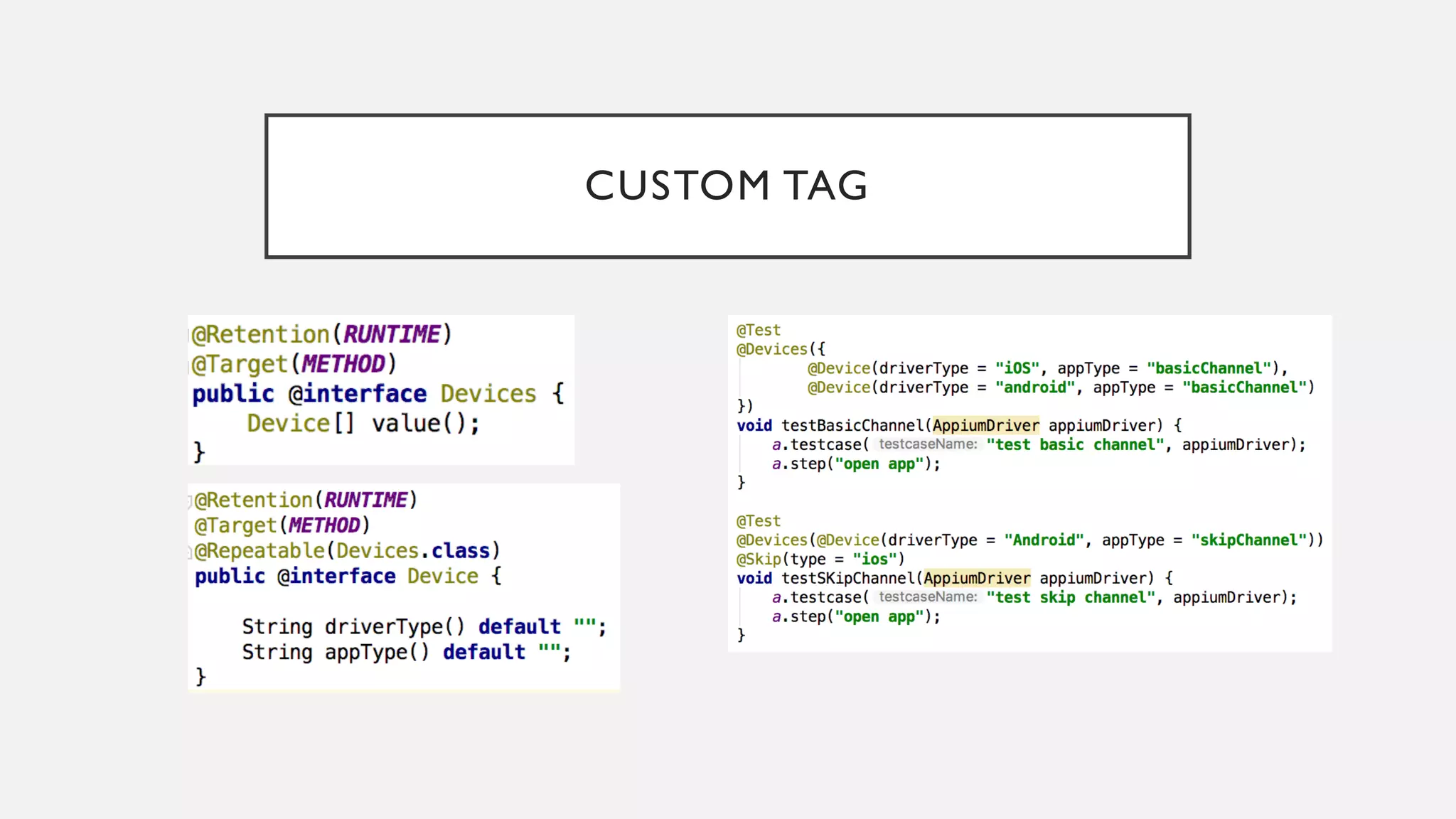
Task: Click the "test basic channel" string
Action: (x=1075, y=445)
